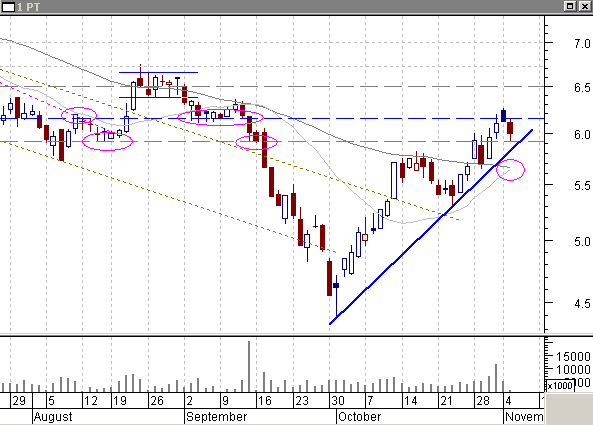Select the wide magenta ellipse over early September candles
The image size is (593, 425).
click(220, 118)
